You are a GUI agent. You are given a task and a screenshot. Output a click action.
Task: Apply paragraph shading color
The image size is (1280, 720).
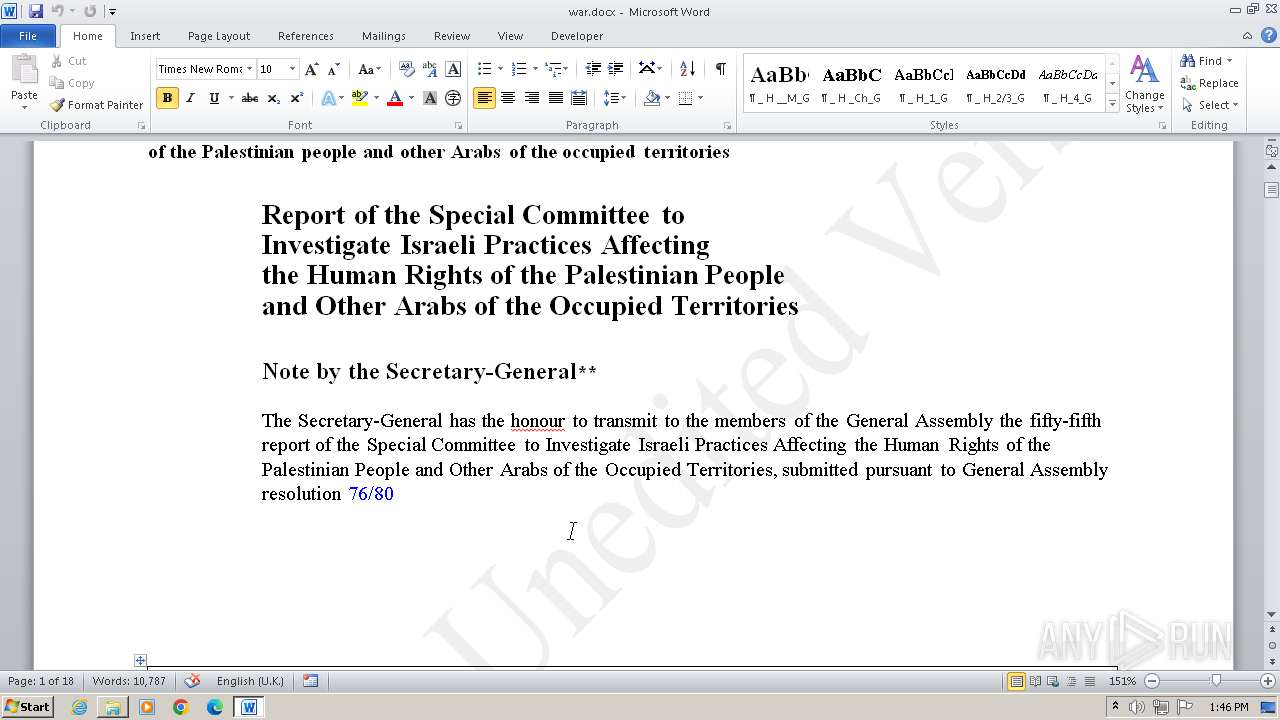(652, 98)
